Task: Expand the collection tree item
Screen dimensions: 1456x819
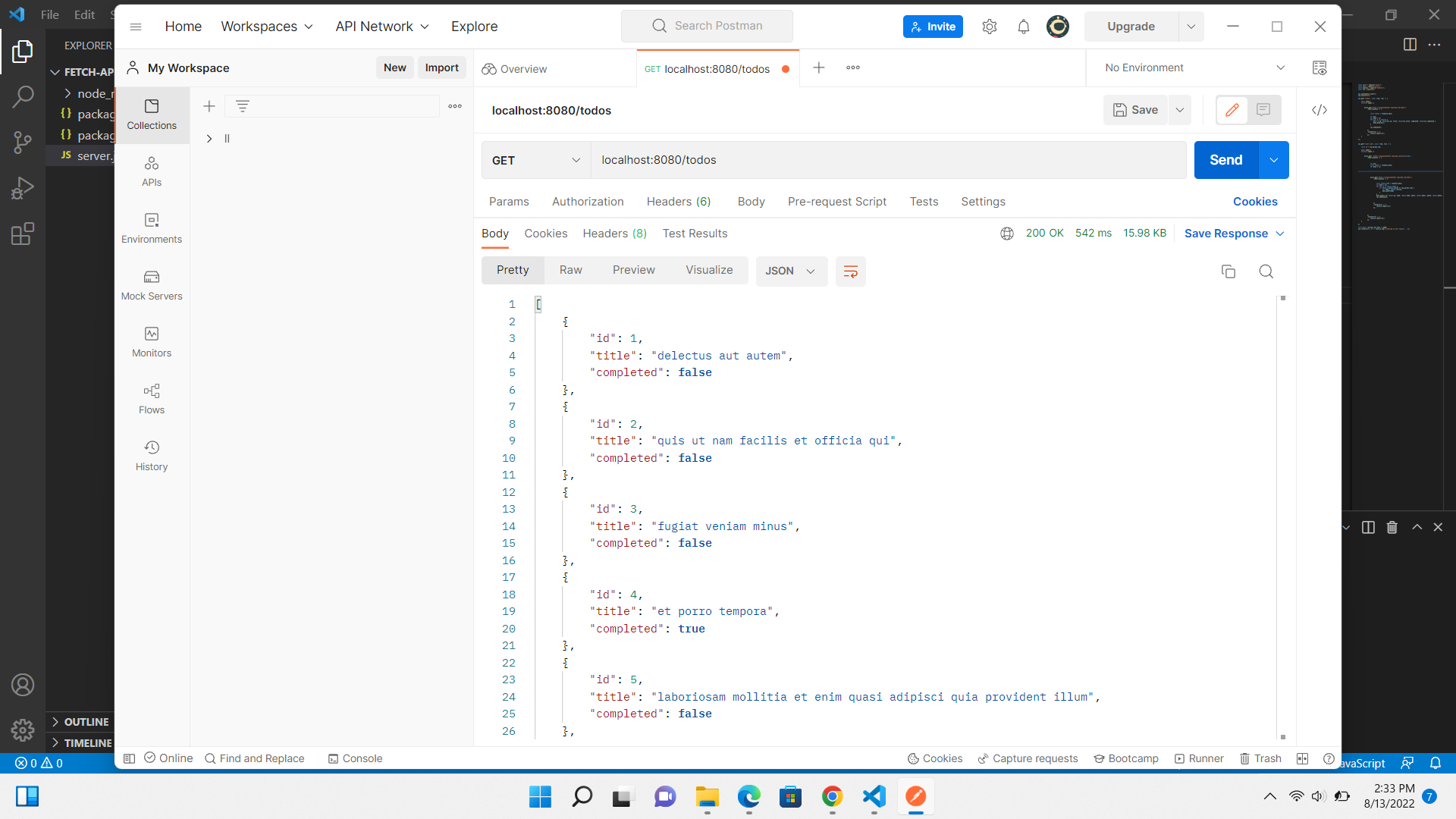Action: (x=209, y=139)
